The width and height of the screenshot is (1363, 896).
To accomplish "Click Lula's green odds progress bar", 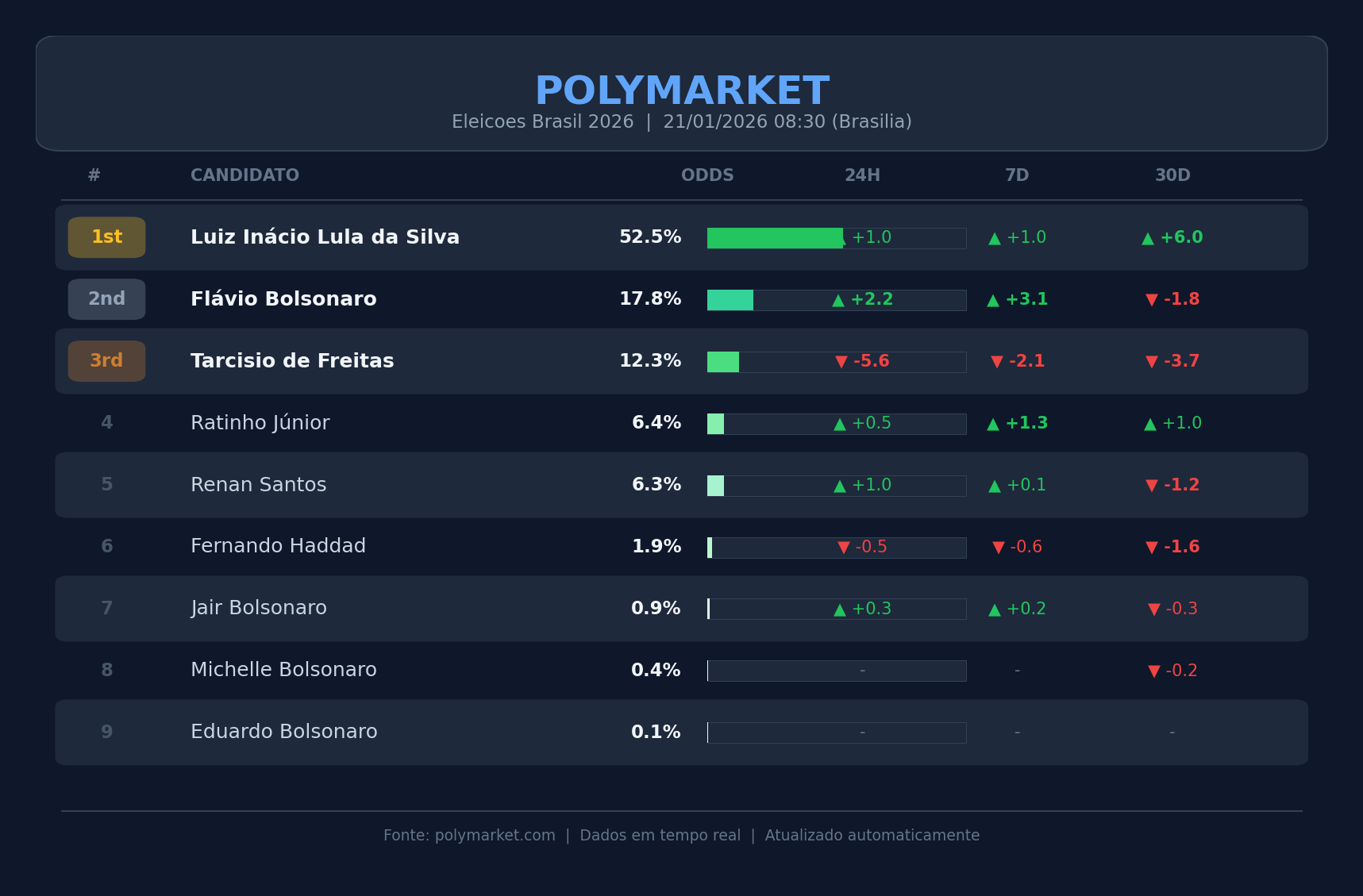I will tap(774, 238).
